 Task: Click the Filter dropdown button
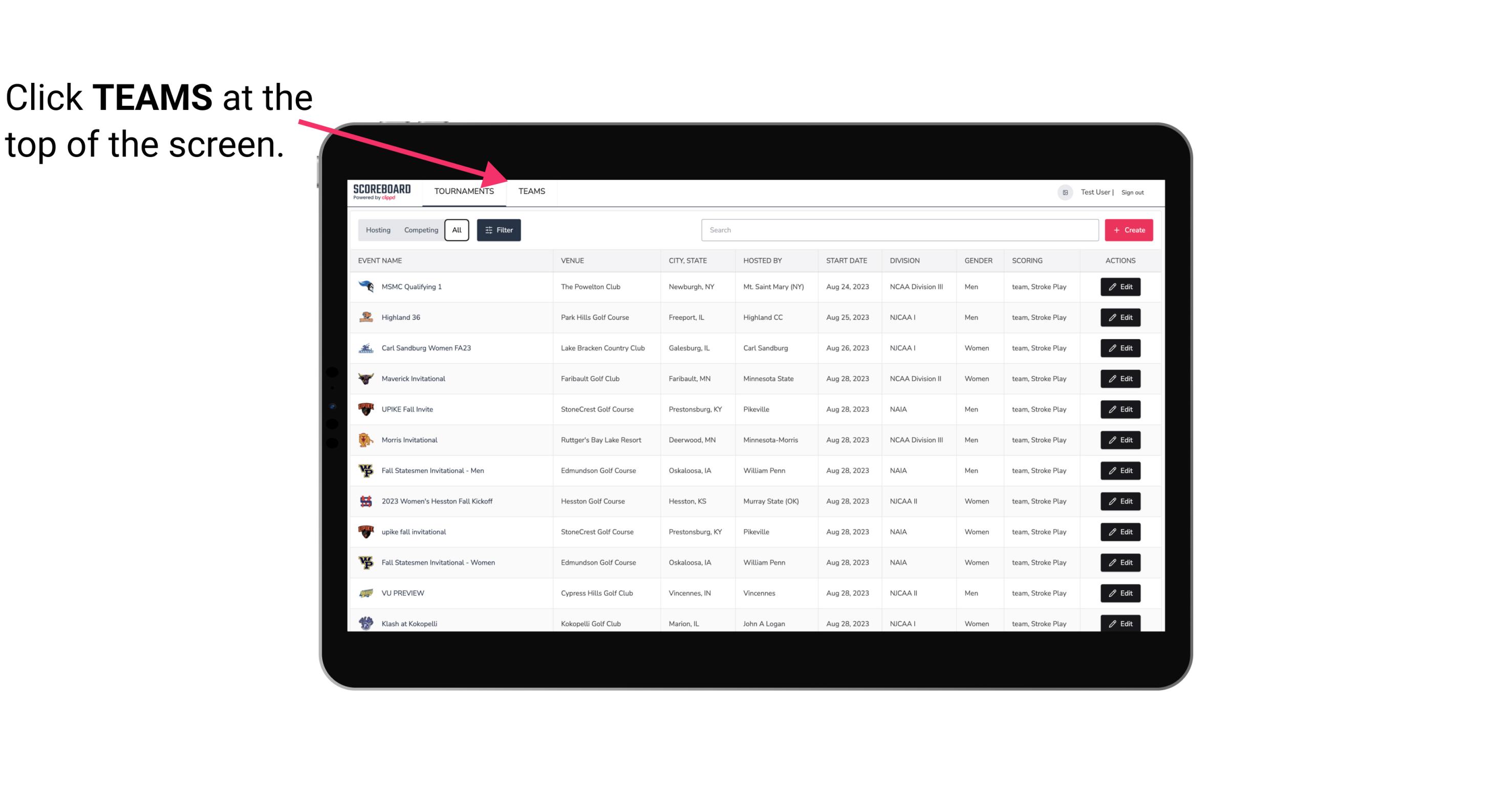(499, 230)
